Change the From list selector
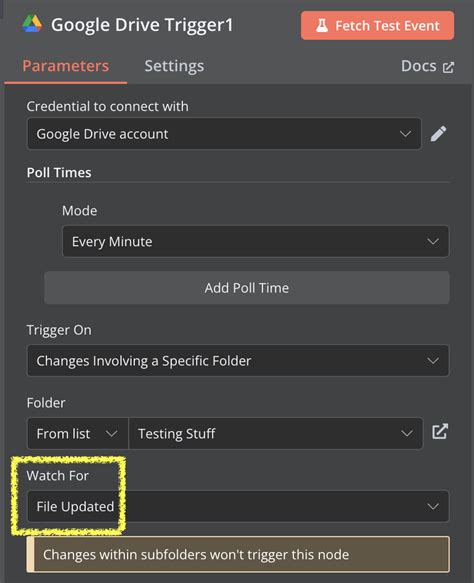Viewport: 474px width, 583px height. 78,434
